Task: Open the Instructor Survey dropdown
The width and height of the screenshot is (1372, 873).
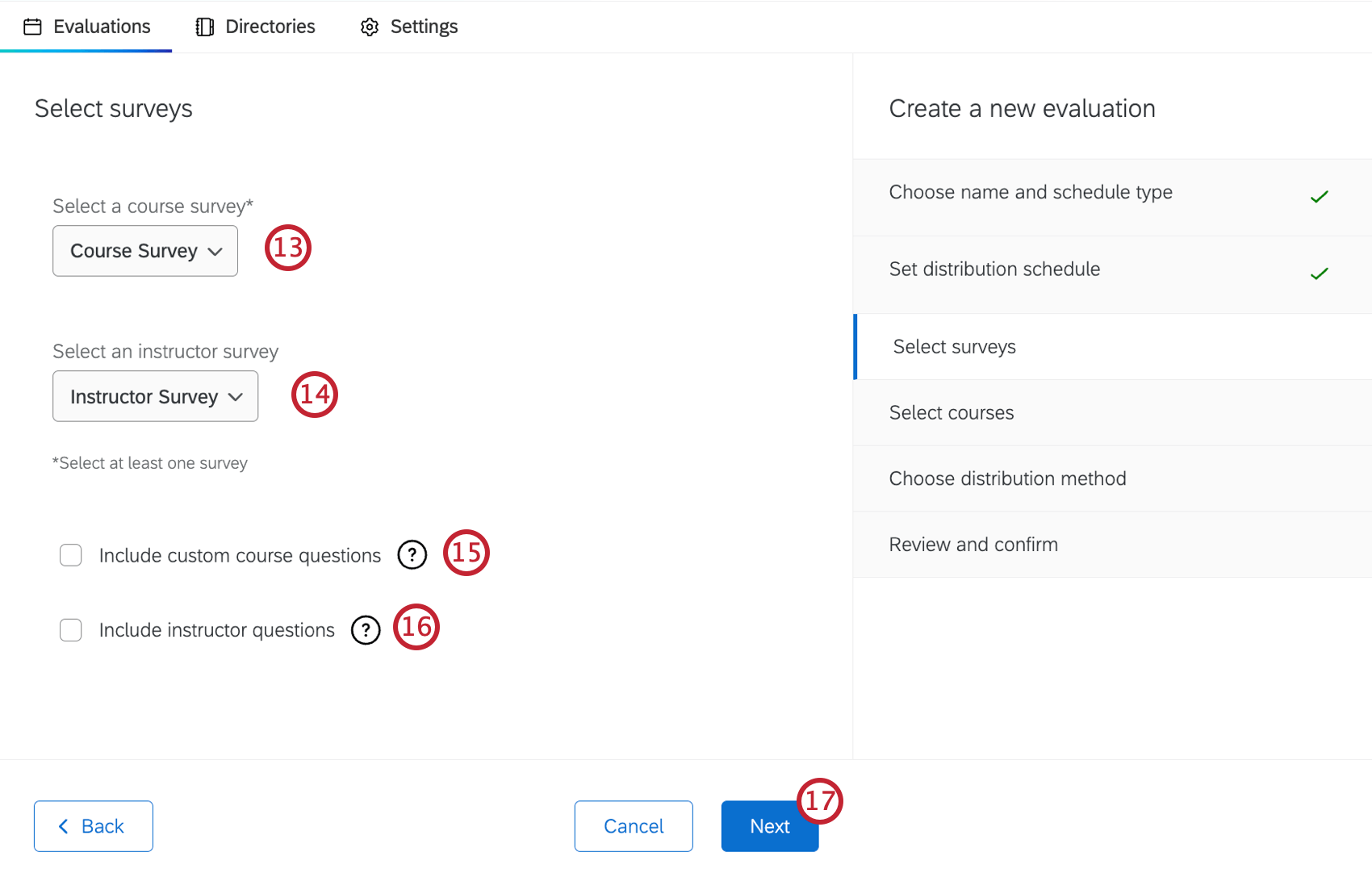Action: (x=155, y=396)
